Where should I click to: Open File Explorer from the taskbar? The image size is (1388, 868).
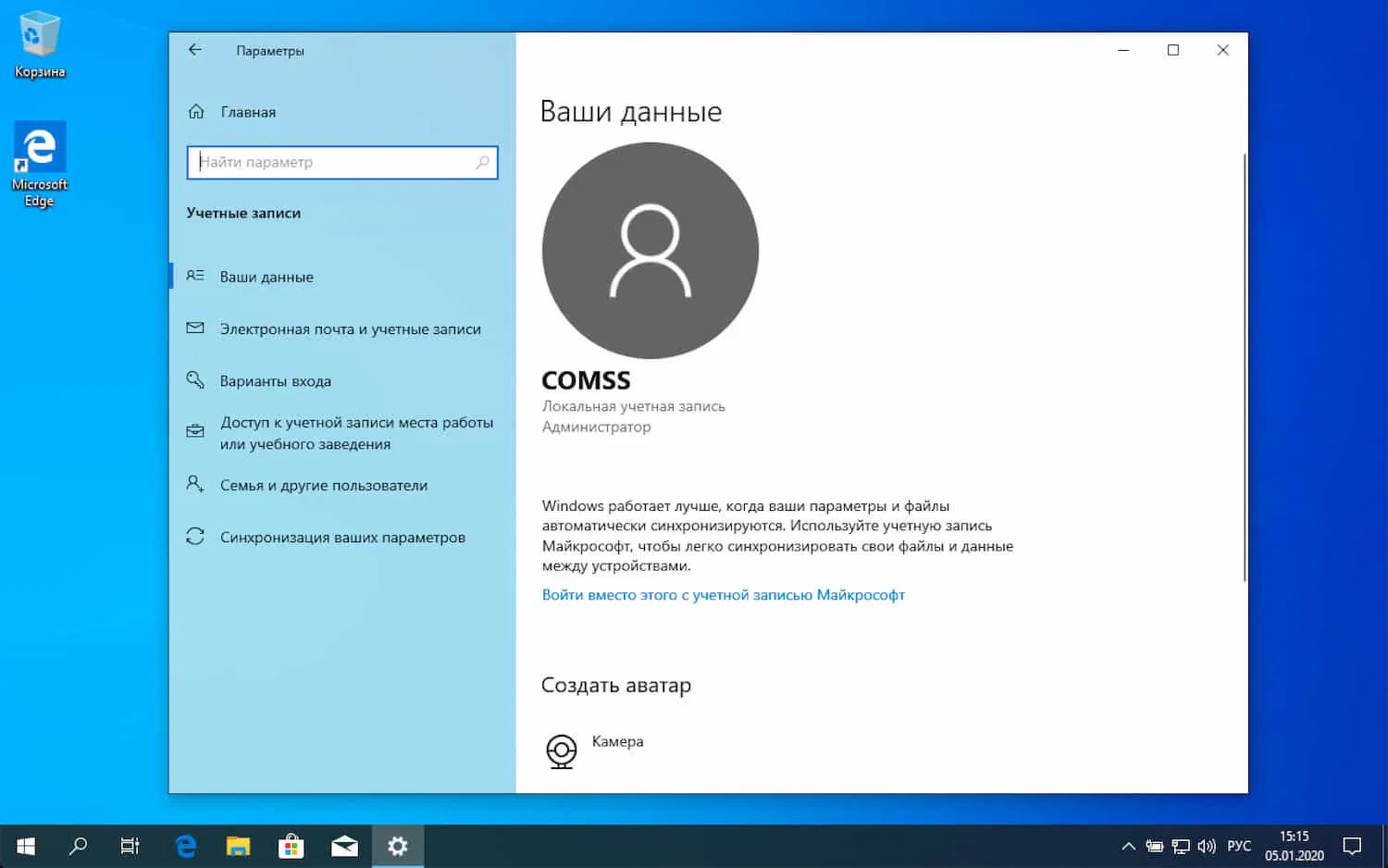(239, 846)
